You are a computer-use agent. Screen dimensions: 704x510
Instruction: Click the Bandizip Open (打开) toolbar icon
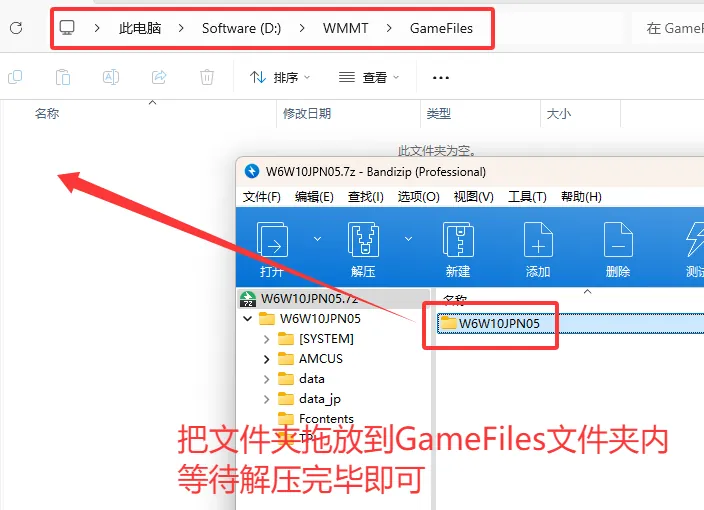tap(272, 241)
